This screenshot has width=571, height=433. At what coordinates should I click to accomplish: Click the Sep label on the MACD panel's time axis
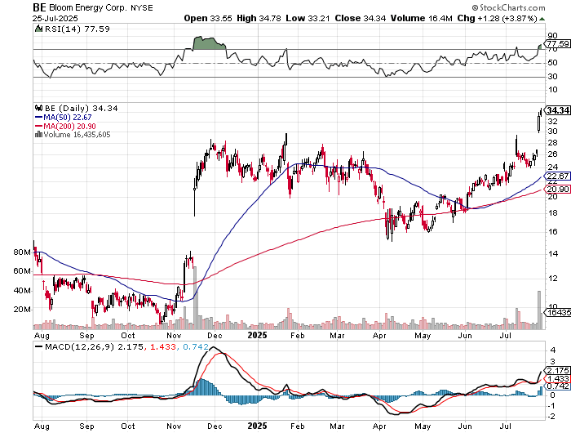point(87,426)
